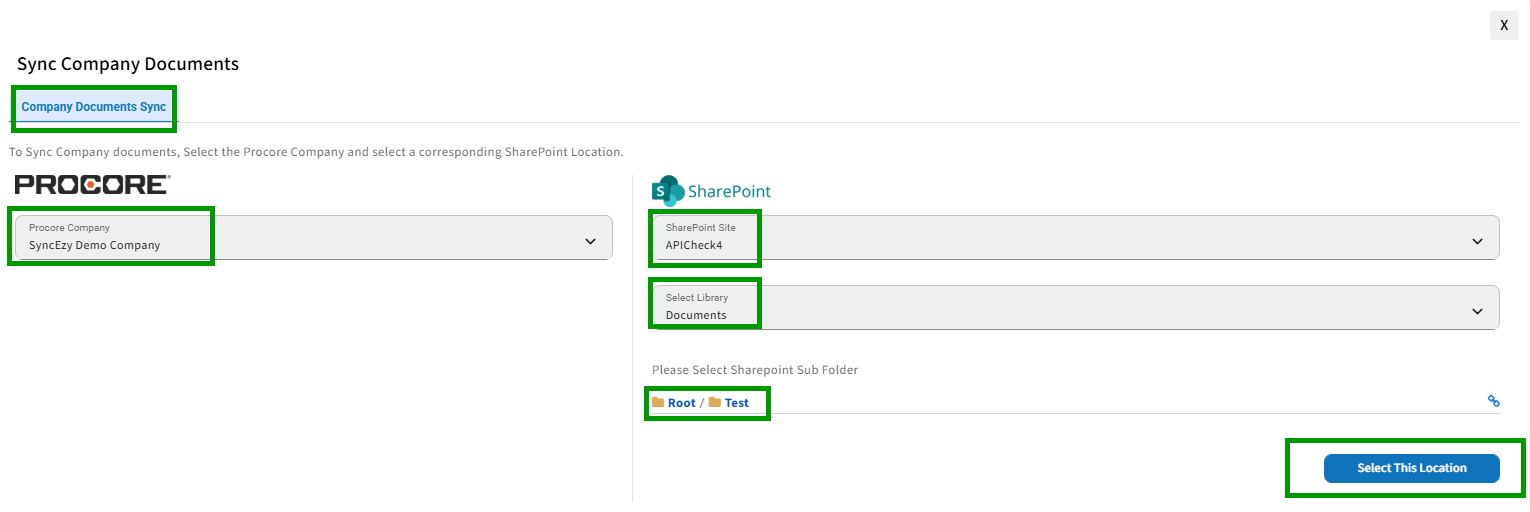
Task: Switch to the Company Documents Sync tab
Action: (94, 107)
